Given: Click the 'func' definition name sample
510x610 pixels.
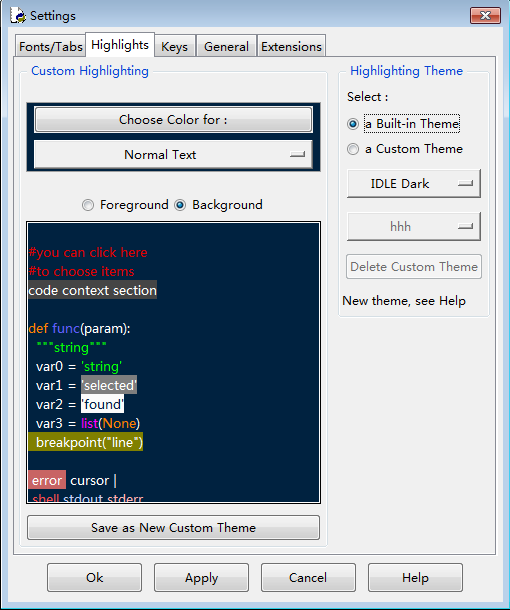Looking at the screenshot, I should (x=66, y=328).
